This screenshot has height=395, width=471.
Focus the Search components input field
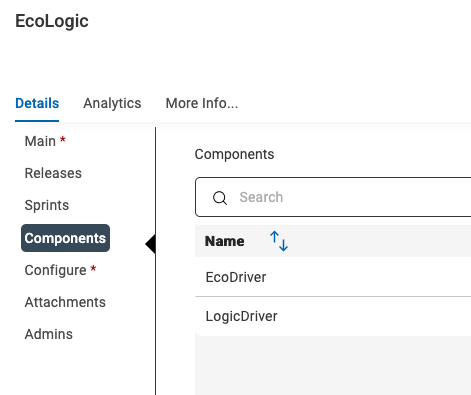(x=333, y=197)
